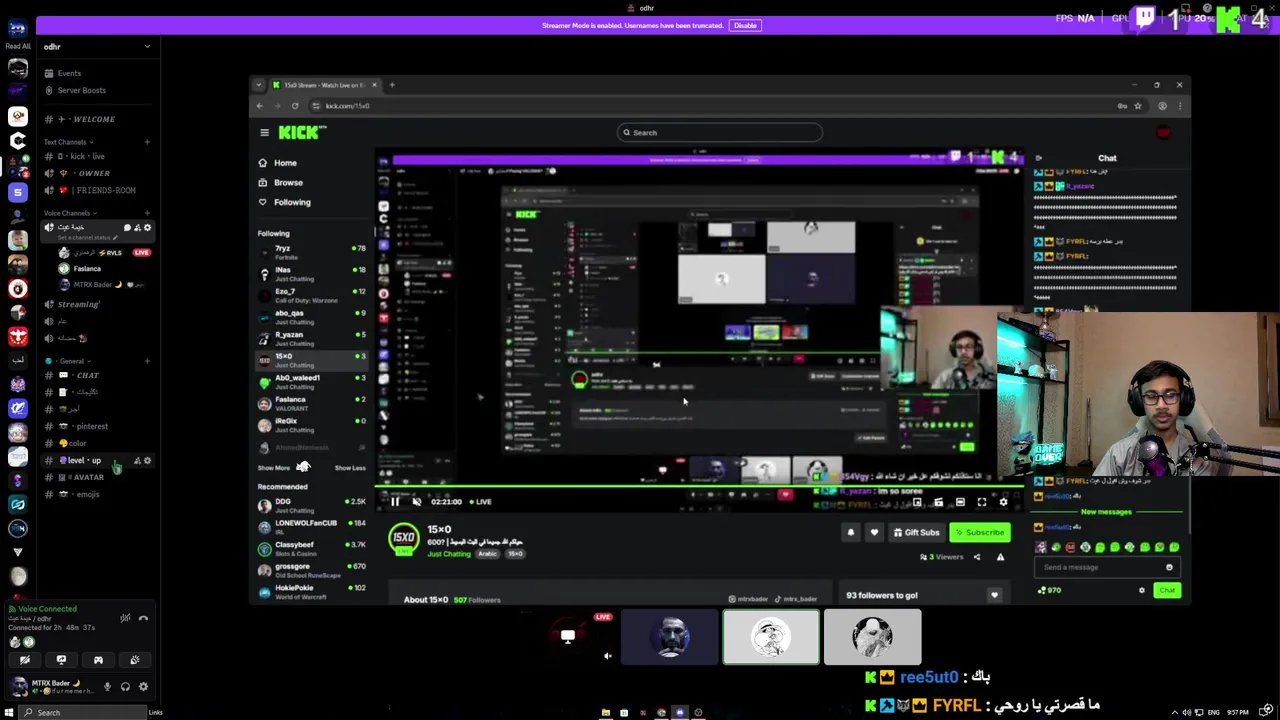This screenshot has height=720, width=1280.
Task: Enter fullscreen on Kick player
Action: (982, 502)
